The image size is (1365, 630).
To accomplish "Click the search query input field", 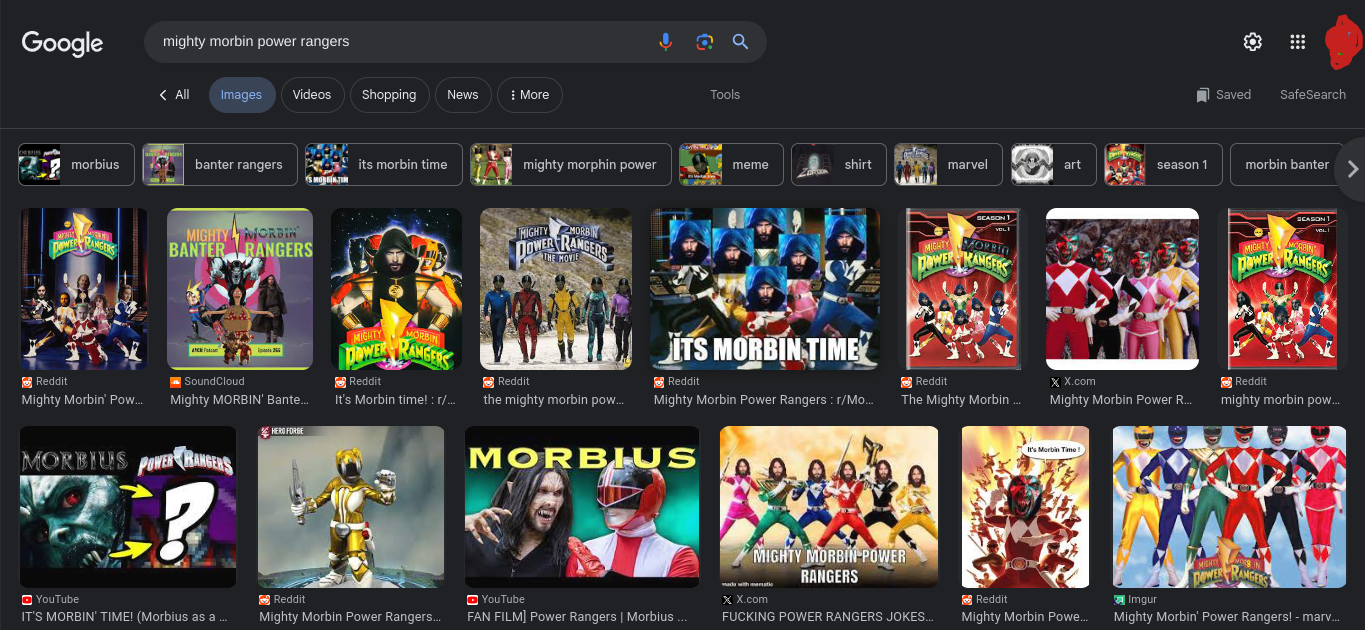I will [400, 42].
